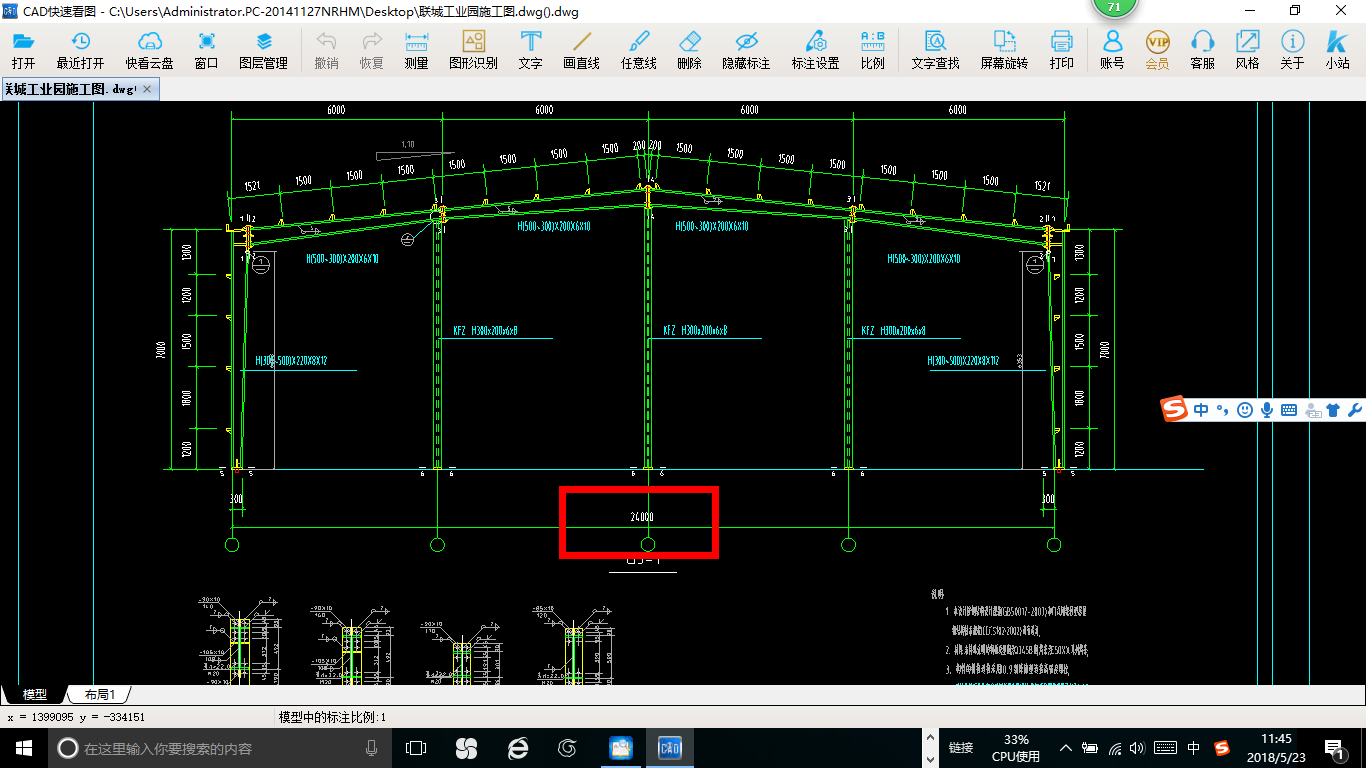
Task: Select the 窗口 window zoom tool
Action: pos(207,49)
